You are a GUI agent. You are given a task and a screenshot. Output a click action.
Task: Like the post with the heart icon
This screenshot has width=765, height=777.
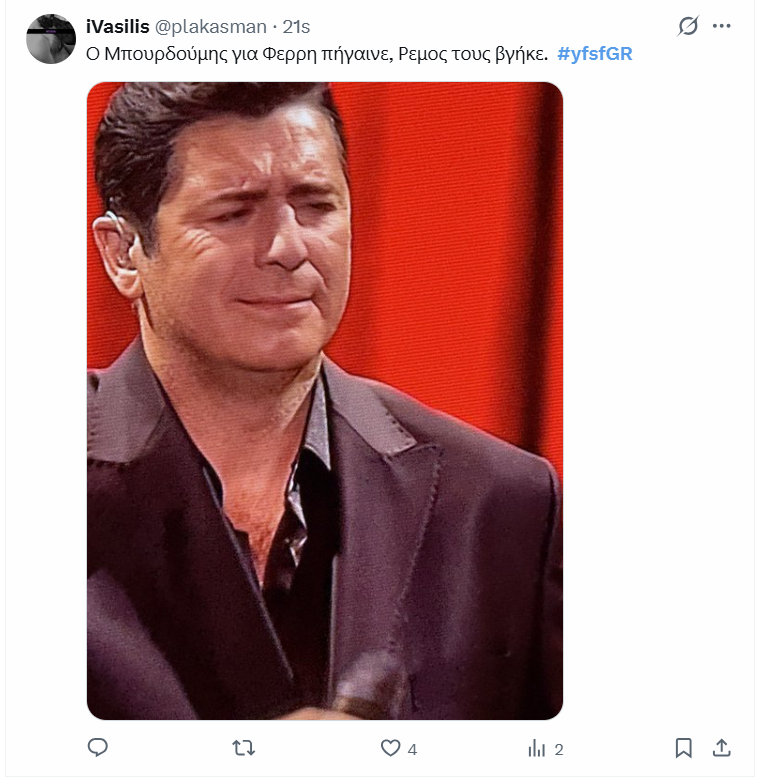[390, 748]
